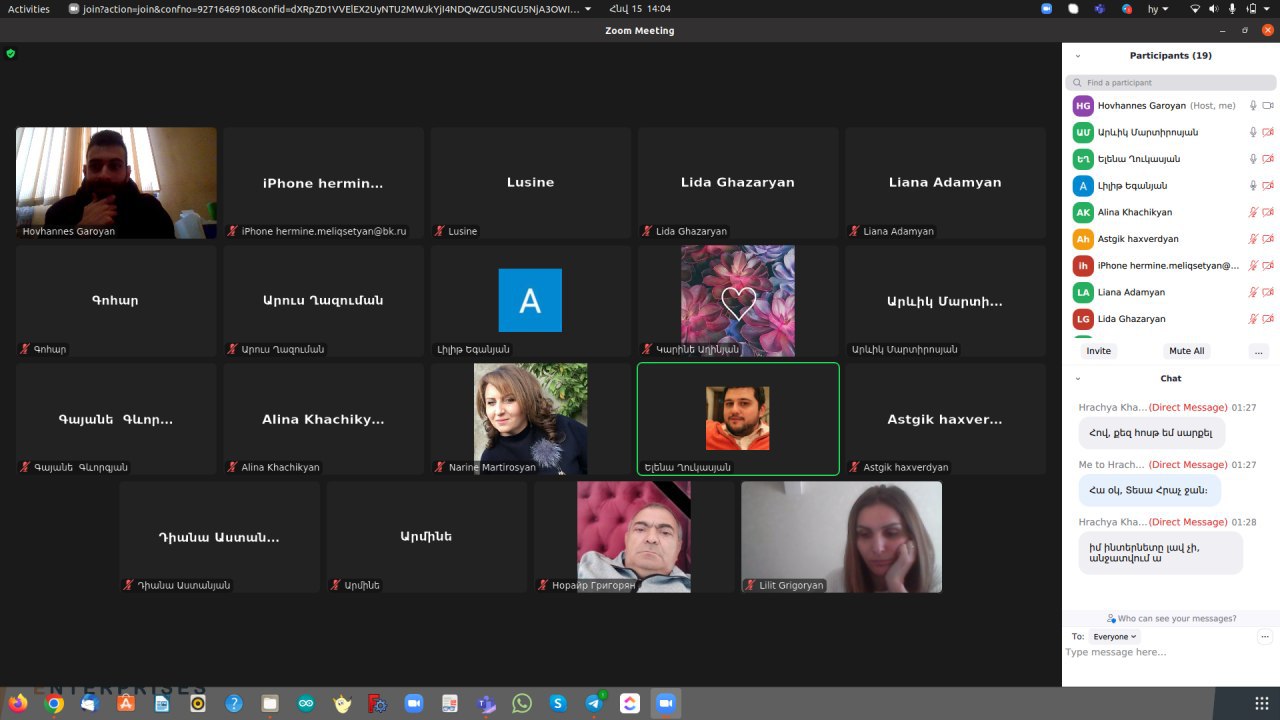1280x720 pixels.
Task: Open the system menu arrow in top bar
Action: (1268, 8)
